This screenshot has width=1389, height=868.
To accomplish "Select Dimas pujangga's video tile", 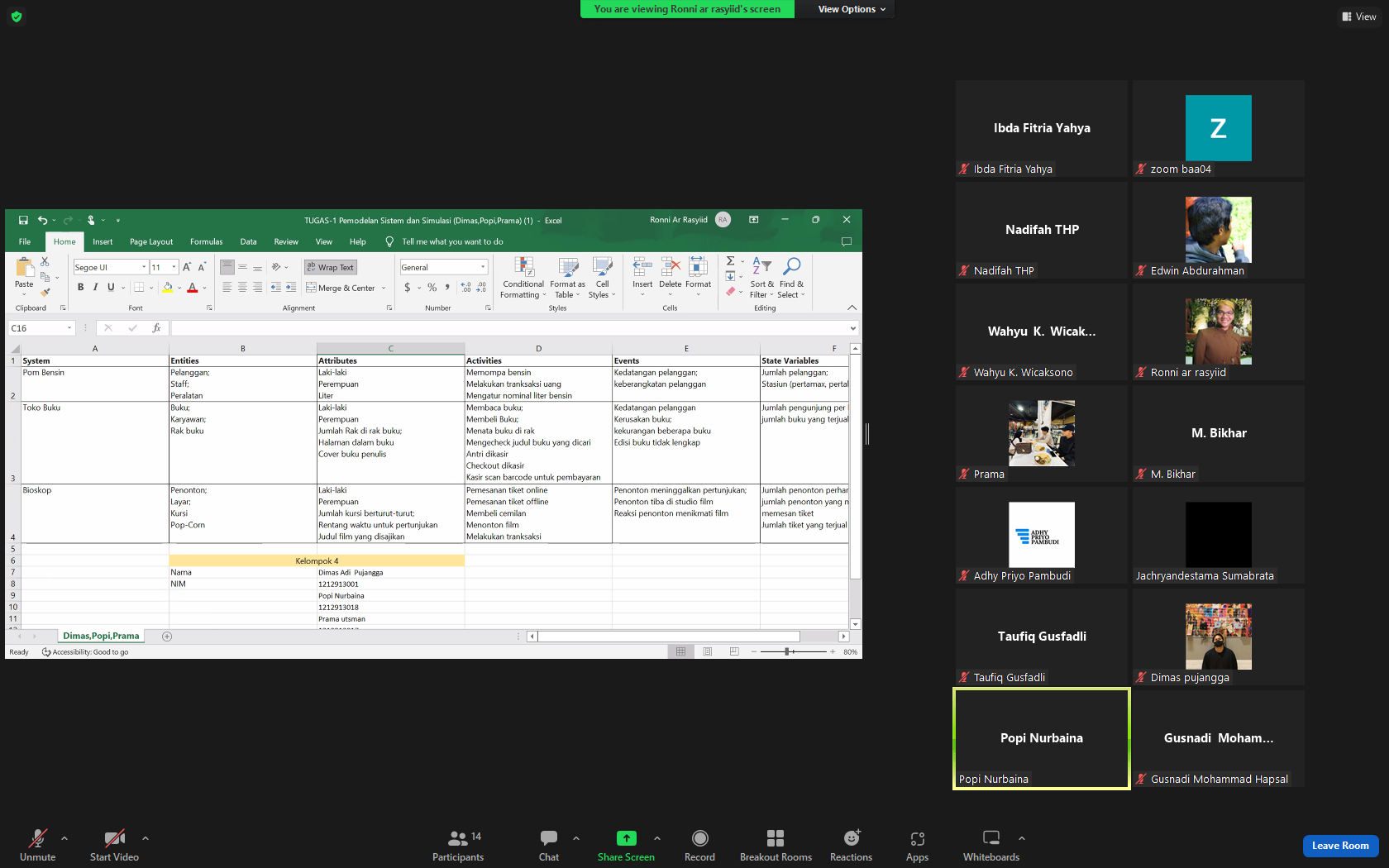I will click(1219, 637).
